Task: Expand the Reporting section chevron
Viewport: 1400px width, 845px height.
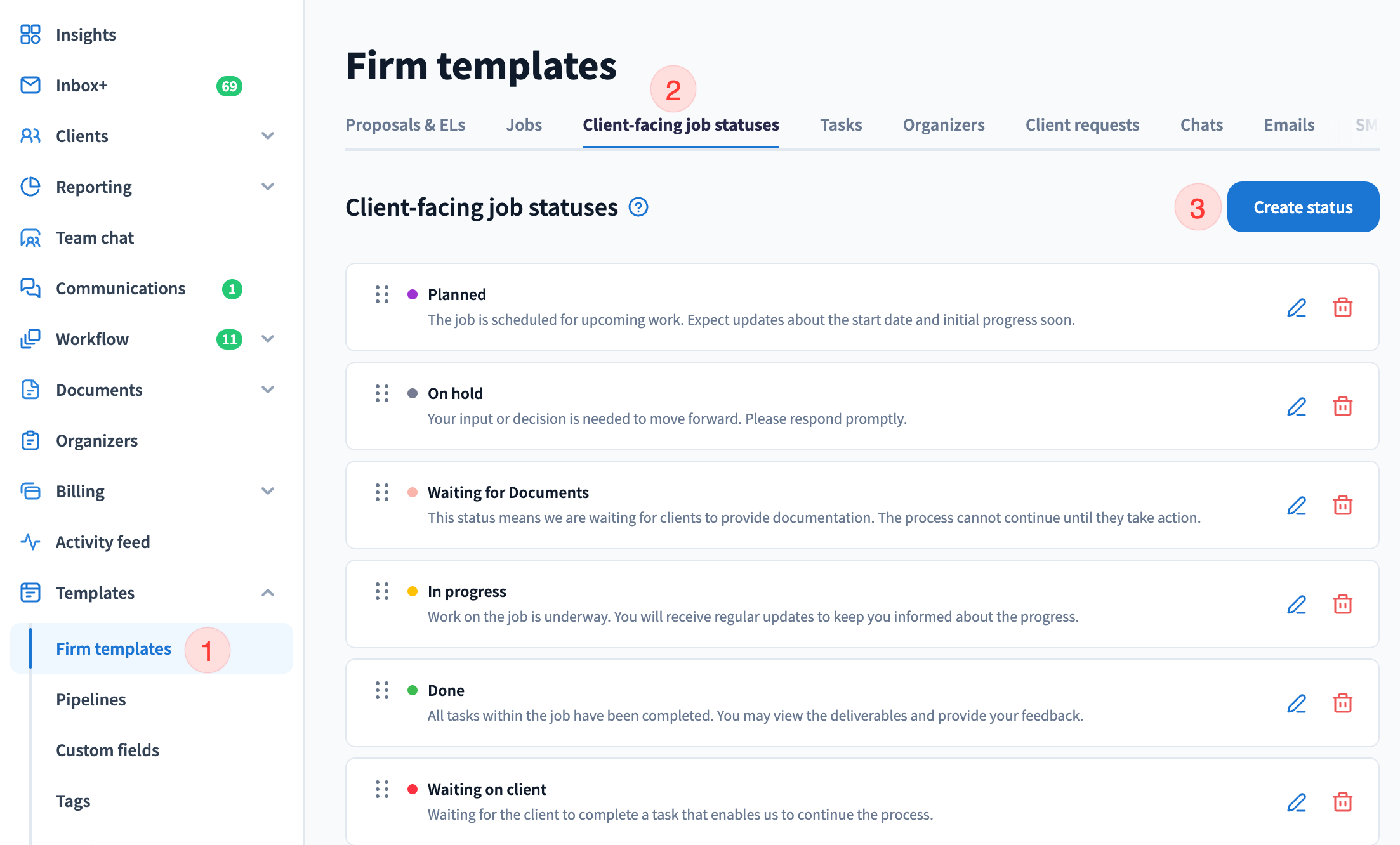Action: [x=268, y=187]
